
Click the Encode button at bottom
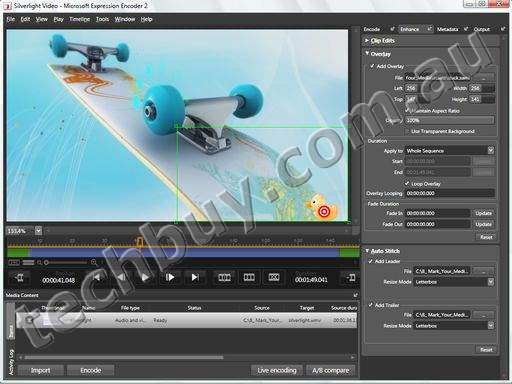click(x=91, y=370)
